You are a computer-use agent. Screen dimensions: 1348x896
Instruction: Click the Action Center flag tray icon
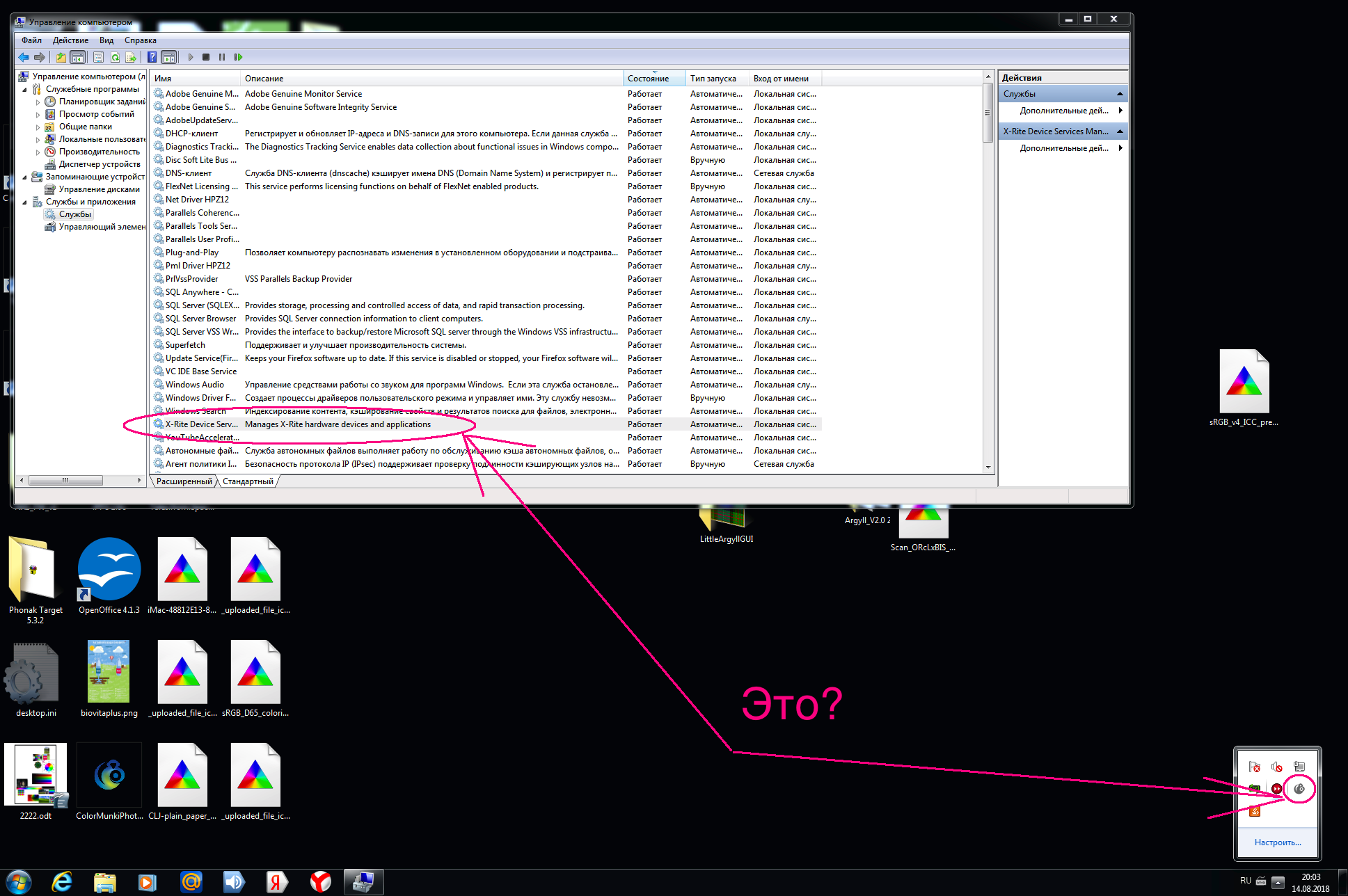click(1255, 767)
